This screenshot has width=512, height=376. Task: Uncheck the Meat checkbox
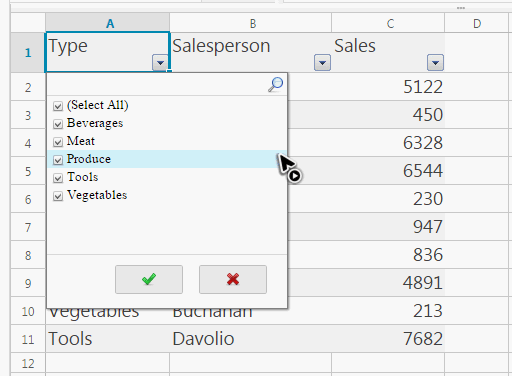[x=58, y=142]
